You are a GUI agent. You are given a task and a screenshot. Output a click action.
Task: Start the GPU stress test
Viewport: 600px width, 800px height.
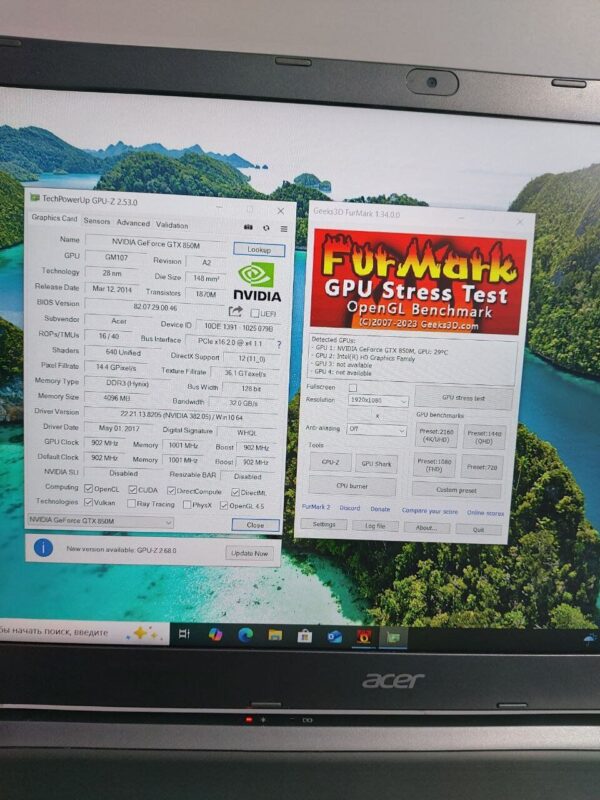pos(462,398)
